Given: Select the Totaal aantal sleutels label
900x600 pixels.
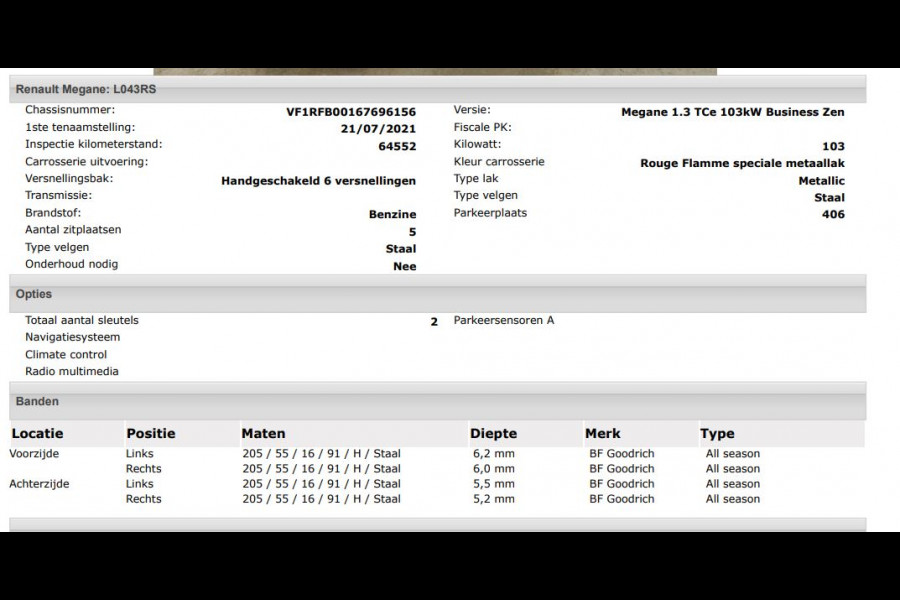Looking at the screenshot, I should [x=82, y=320].
